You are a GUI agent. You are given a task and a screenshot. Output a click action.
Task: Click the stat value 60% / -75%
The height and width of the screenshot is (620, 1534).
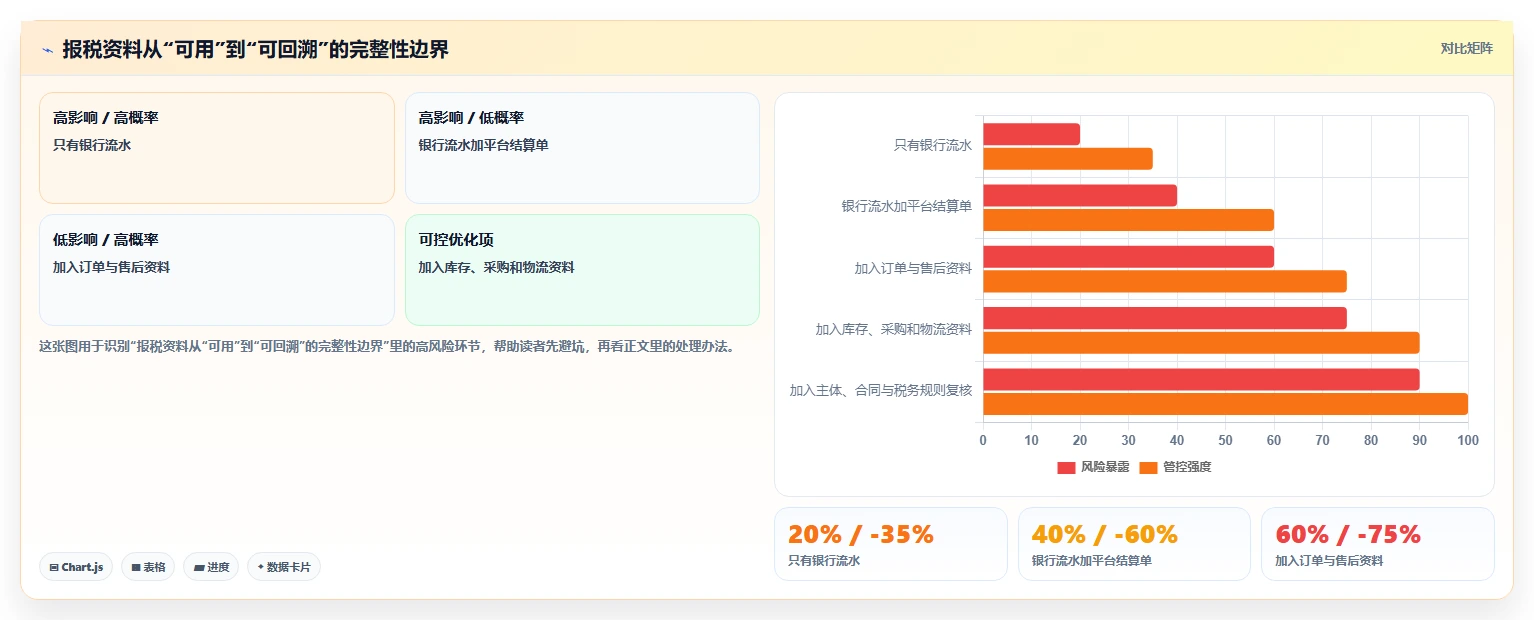click(x=1348, y=535)
